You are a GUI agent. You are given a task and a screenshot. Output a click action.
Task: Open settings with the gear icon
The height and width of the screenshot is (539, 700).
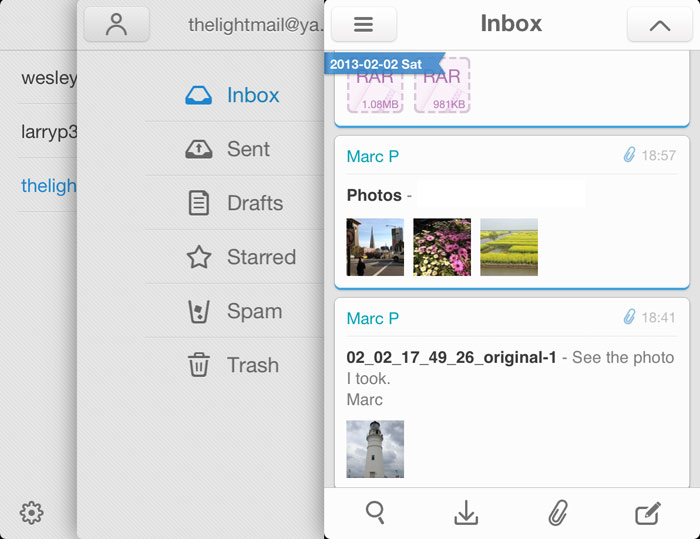32,513
